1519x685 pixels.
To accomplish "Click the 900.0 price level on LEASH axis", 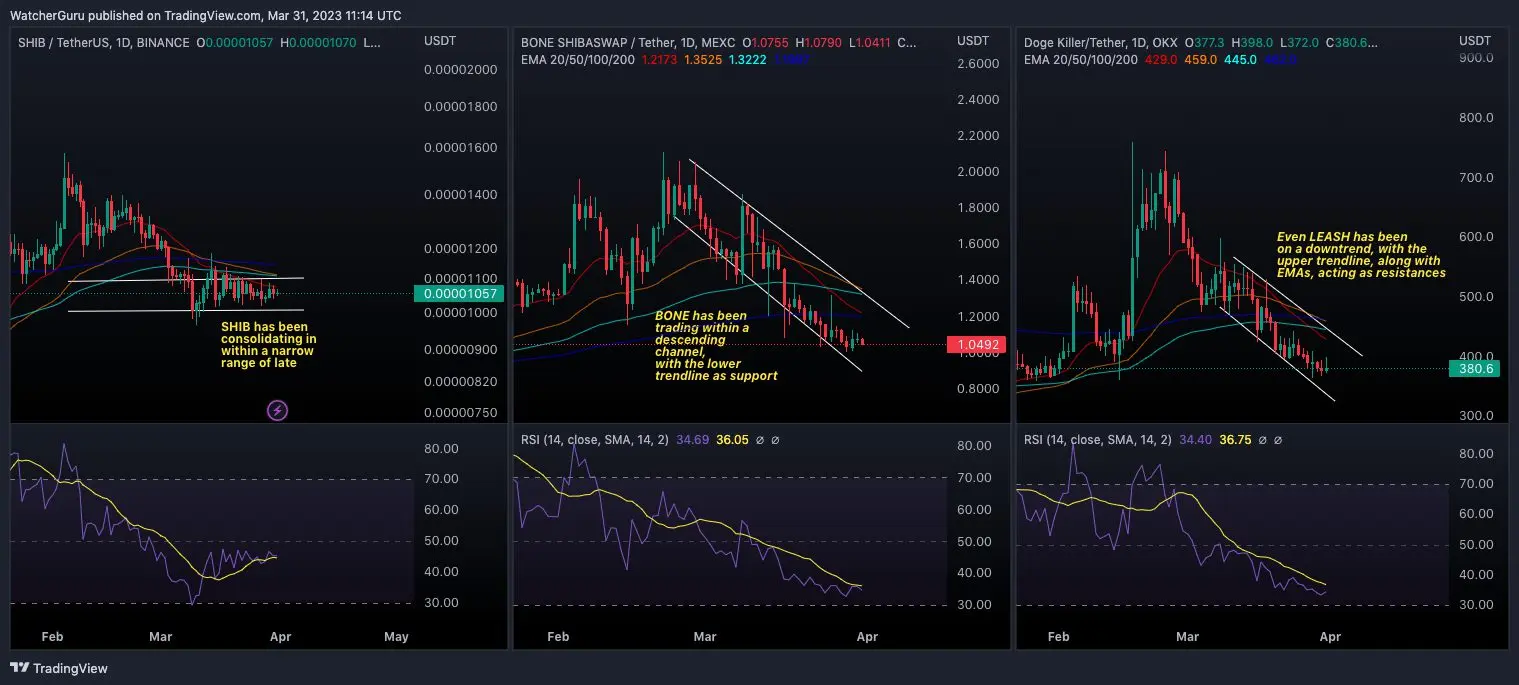I will pos(1476,58).
